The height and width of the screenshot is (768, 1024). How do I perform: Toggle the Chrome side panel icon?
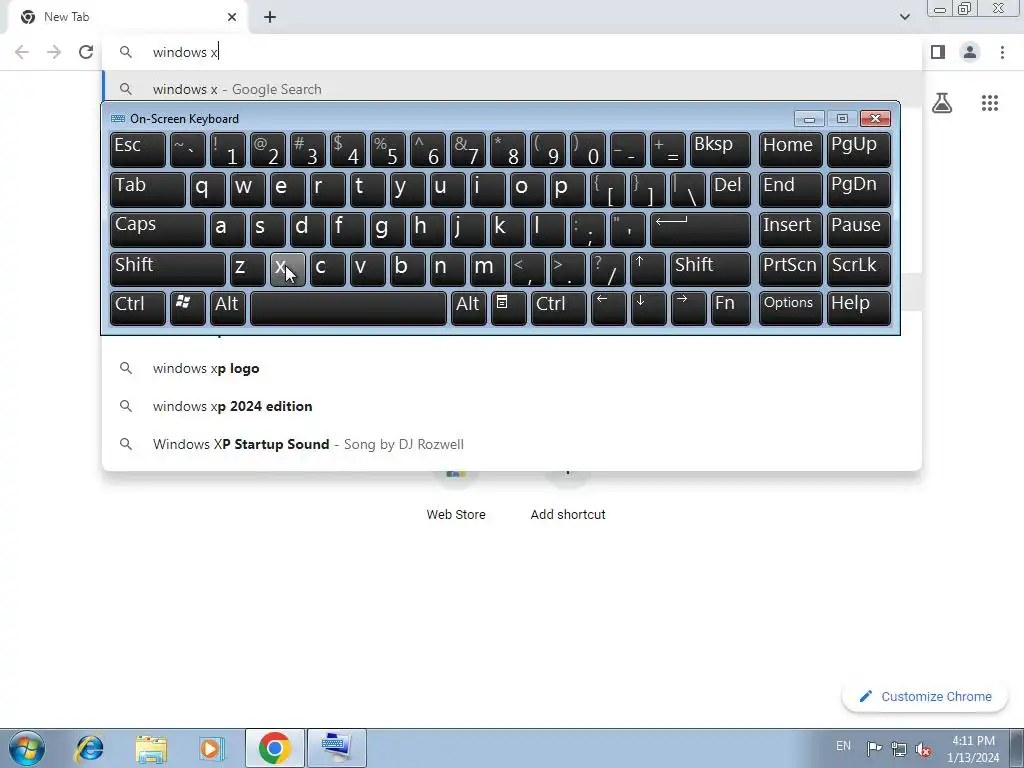tap(938, 52)
